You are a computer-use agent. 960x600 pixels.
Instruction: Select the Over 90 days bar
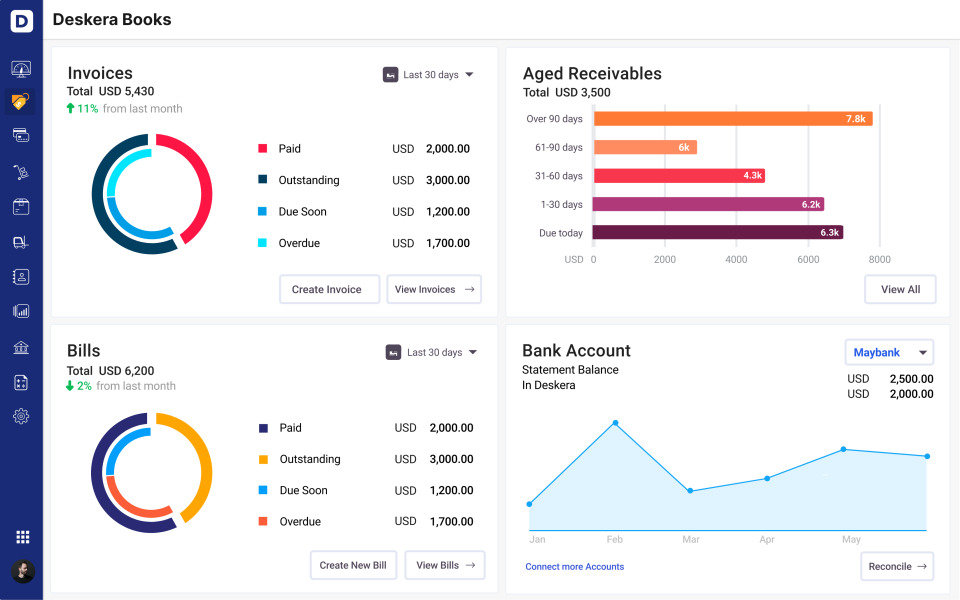pyautogui.click(x=733, y=117)
